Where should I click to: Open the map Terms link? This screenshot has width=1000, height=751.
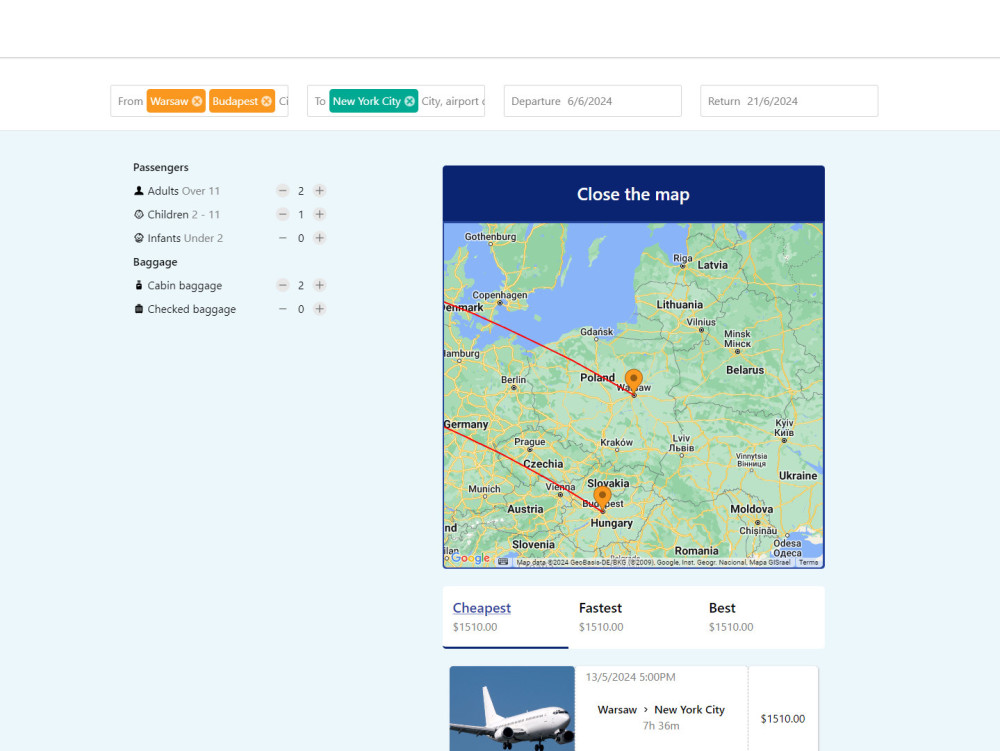[808, 562]
